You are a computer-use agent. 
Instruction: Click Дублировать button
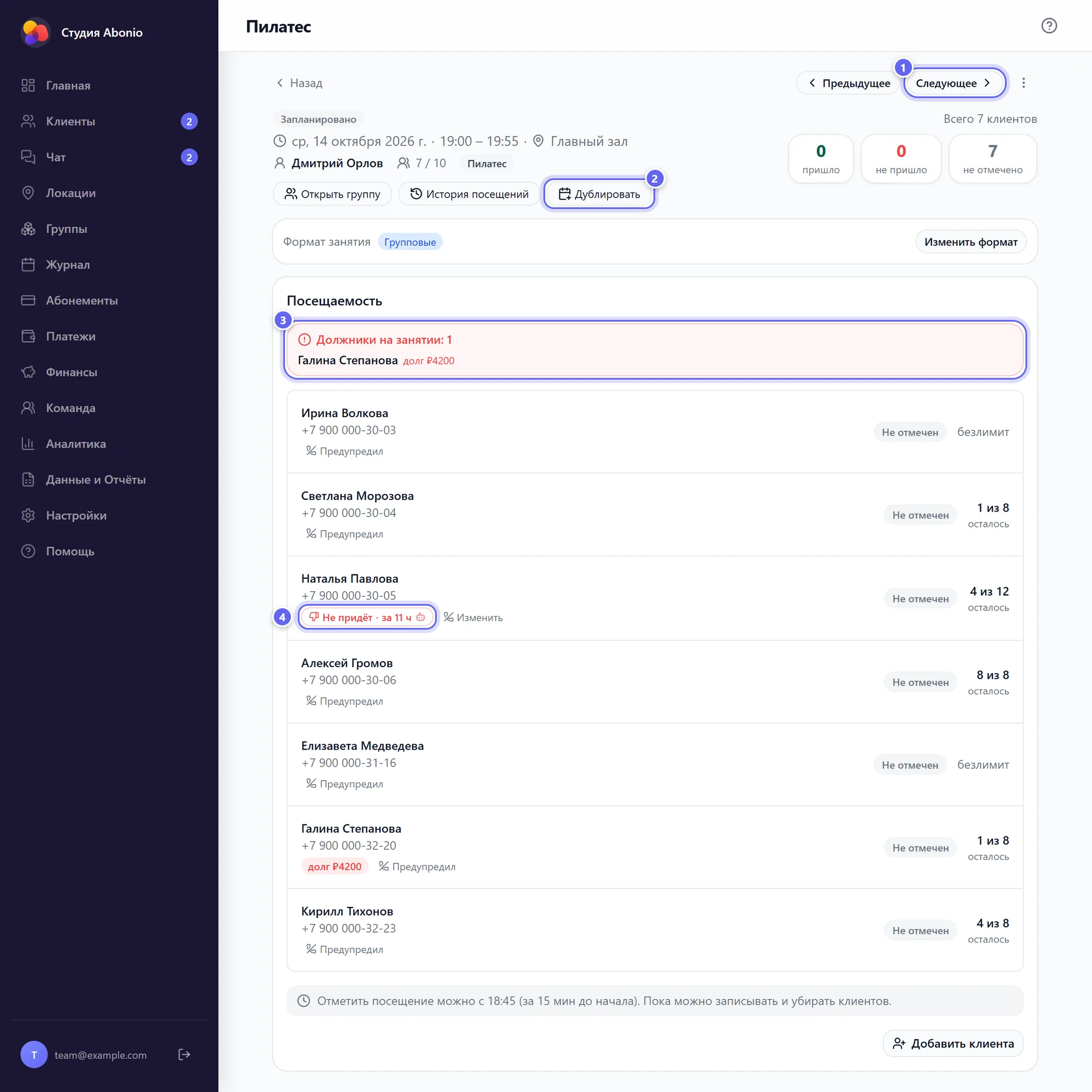point(599,194)
